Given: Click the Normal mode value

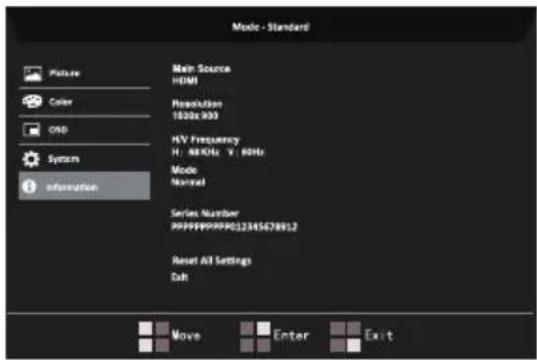Looking at the screenshot, I should pyautogui.click(x=188, y=182).
